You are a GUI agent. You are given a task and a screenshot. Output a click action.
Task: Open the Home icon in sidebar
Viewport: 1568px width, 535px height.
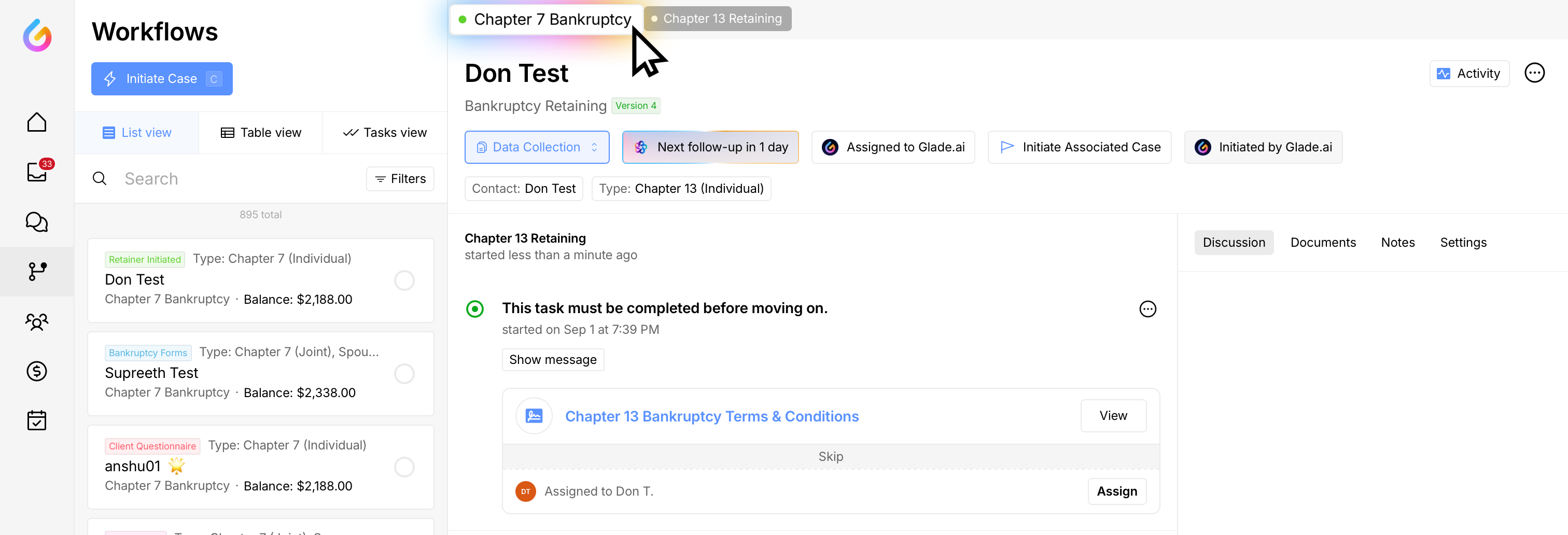(36, 122)
